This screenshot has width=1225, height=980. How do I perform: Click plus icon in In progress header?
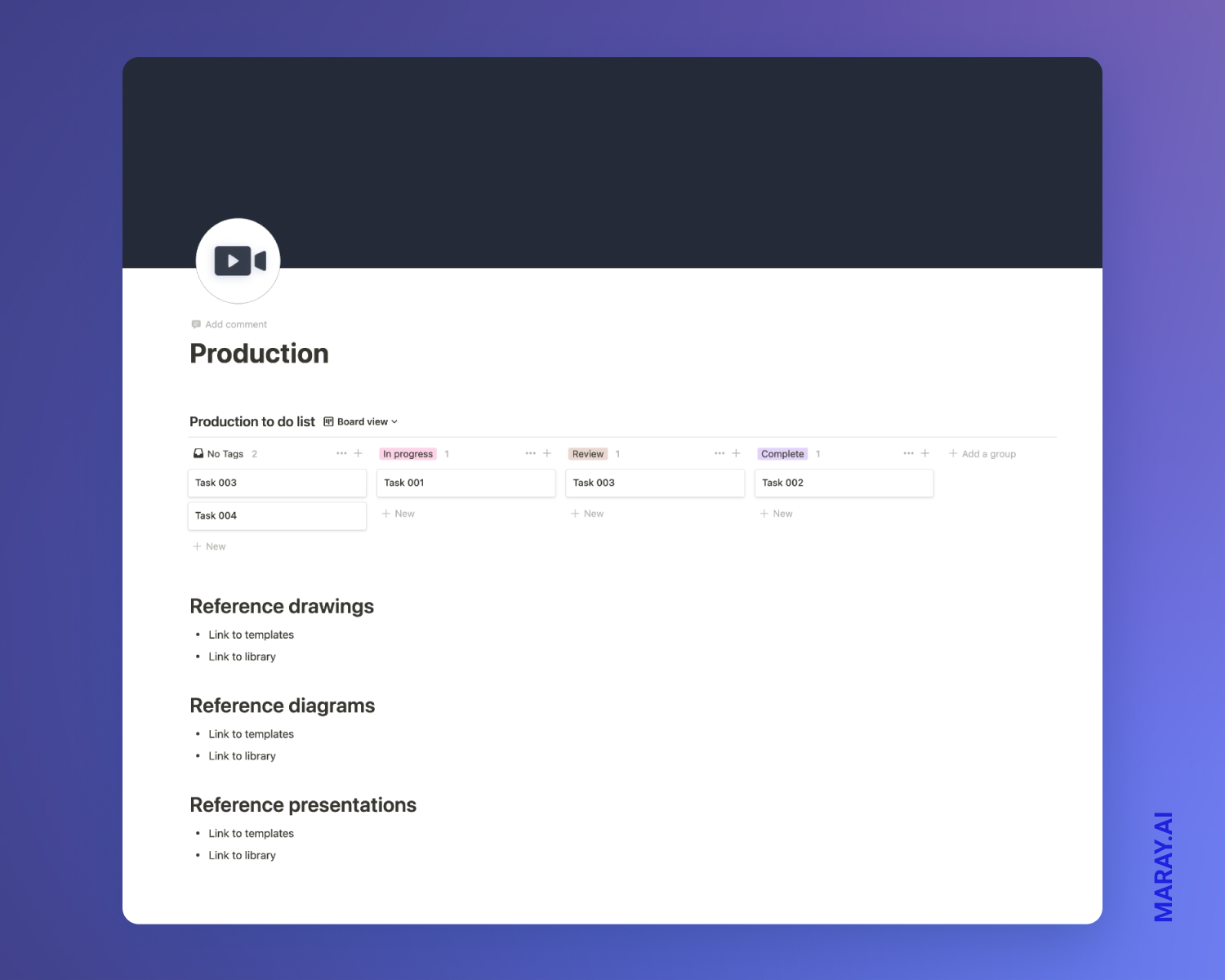[547, 453]
